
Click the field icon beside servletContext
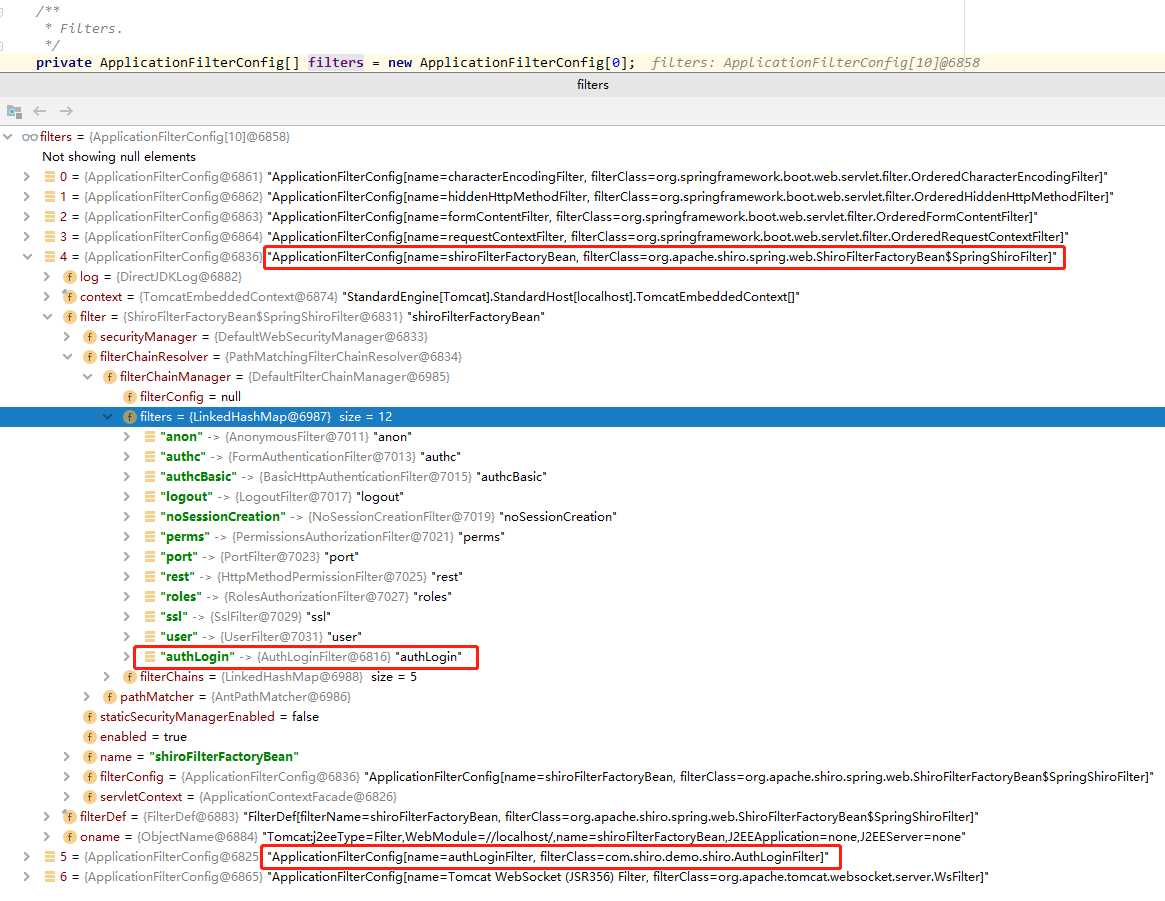pos(89,797)
